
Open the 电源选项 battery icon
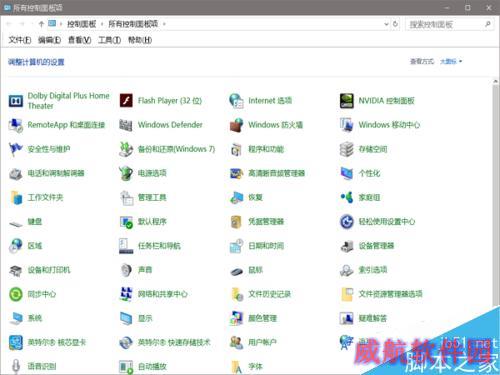(126, 173)
